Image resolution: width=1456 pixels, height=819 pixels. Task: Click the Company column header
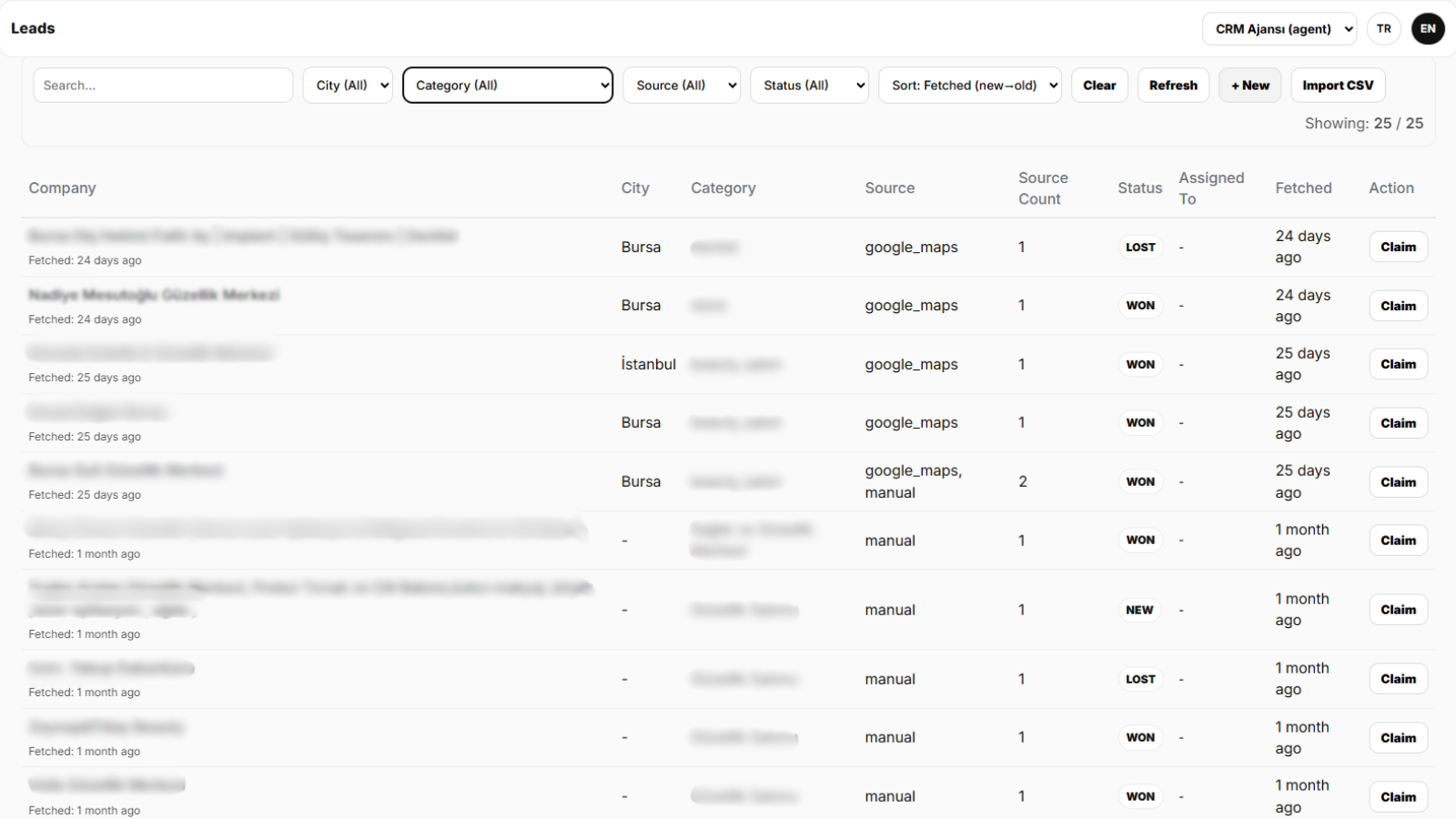[62, 188]
